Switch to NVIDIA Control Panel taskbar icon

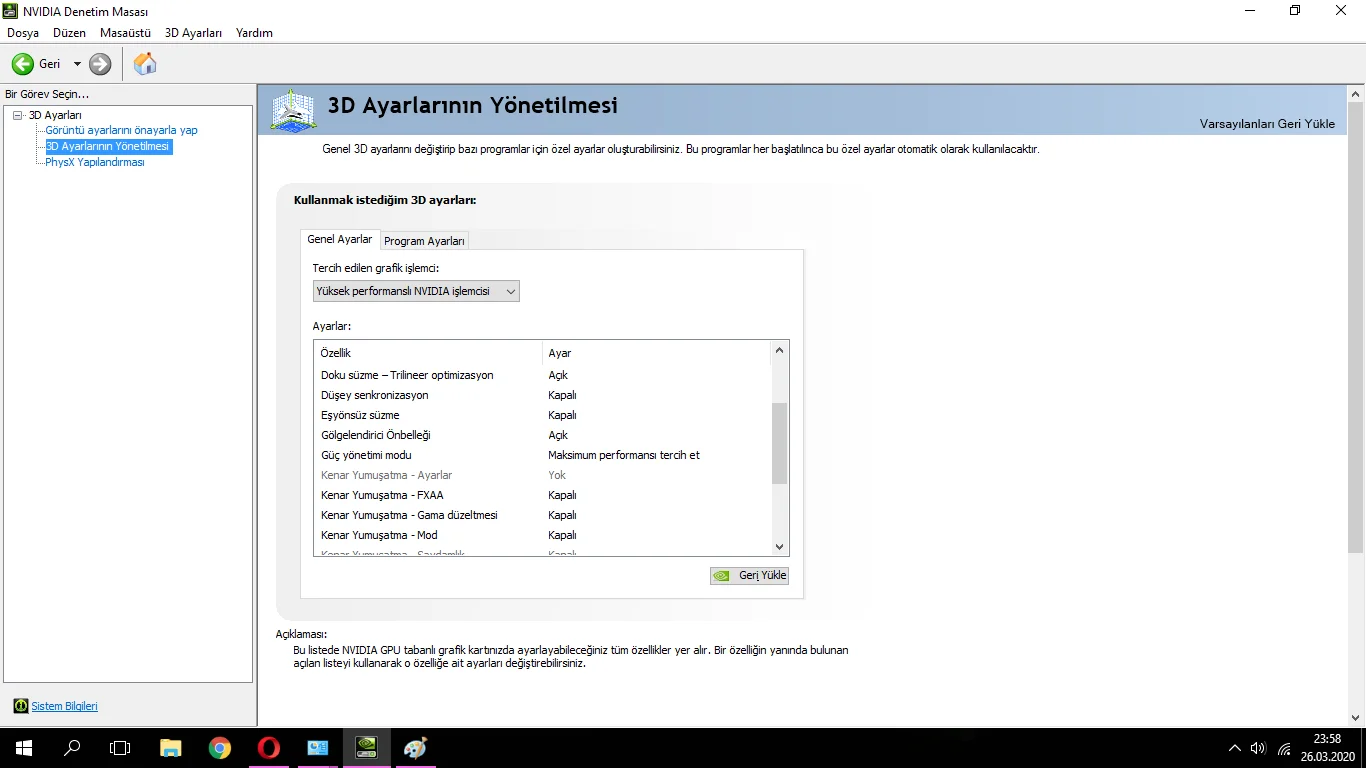click(x=367, y=748)
